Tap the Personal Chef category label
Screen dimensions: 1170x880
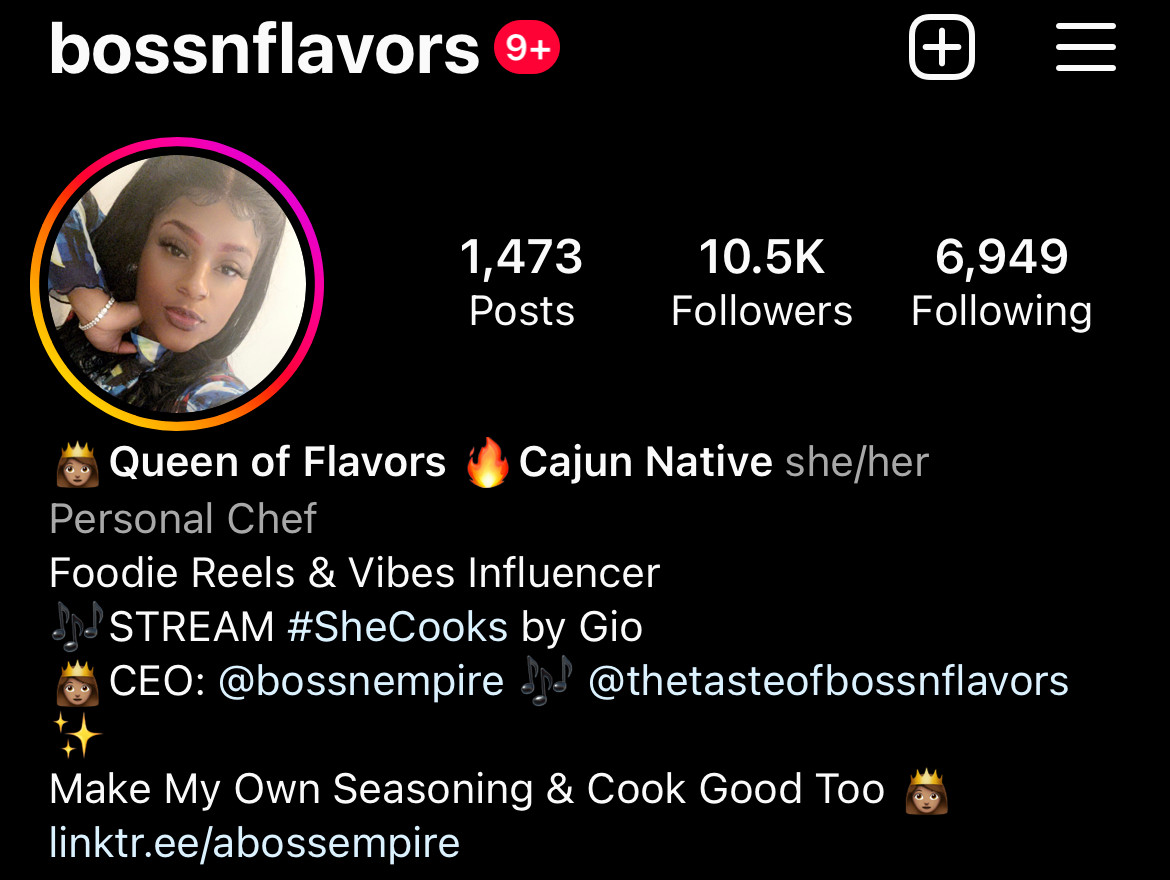coord(184,518)
